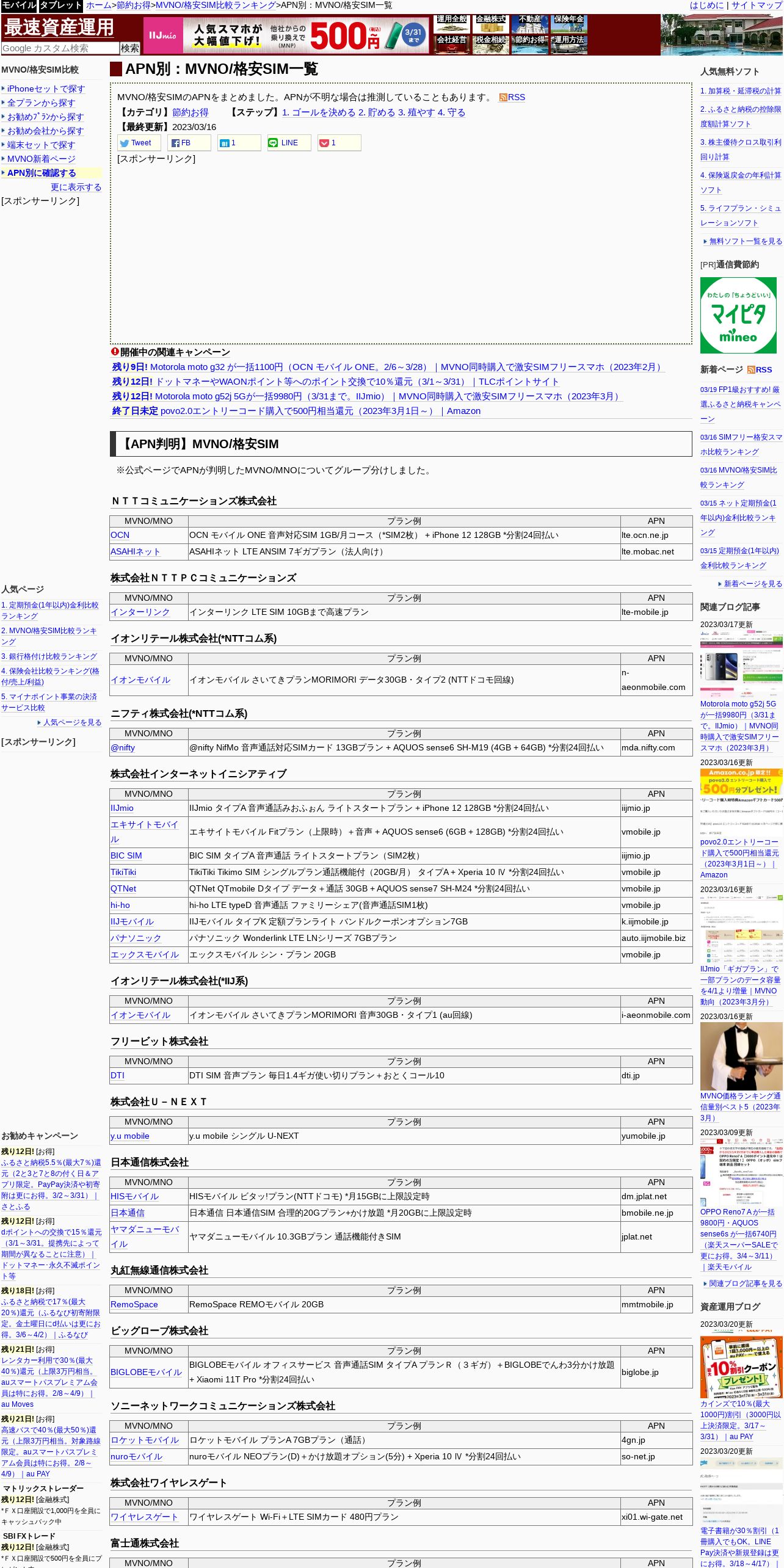Open the 不動産 header menu item
Screen dimensions: 784x1568
point(530,24)
